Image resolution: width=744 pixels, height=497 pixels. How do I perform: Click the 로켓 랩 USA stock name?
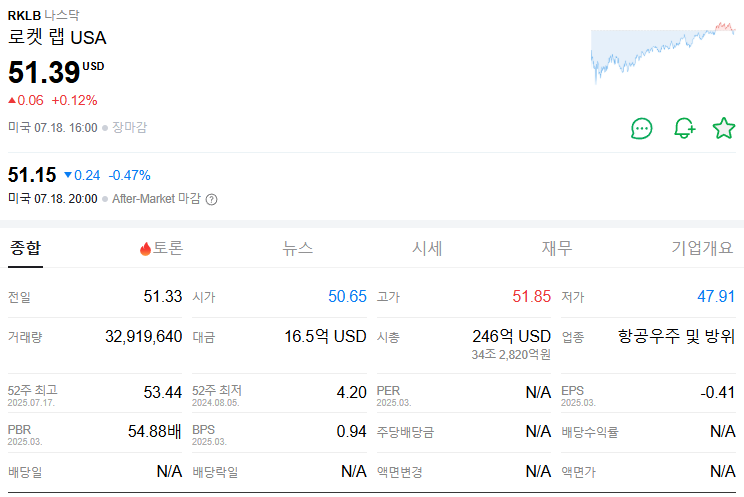(57, 38)
